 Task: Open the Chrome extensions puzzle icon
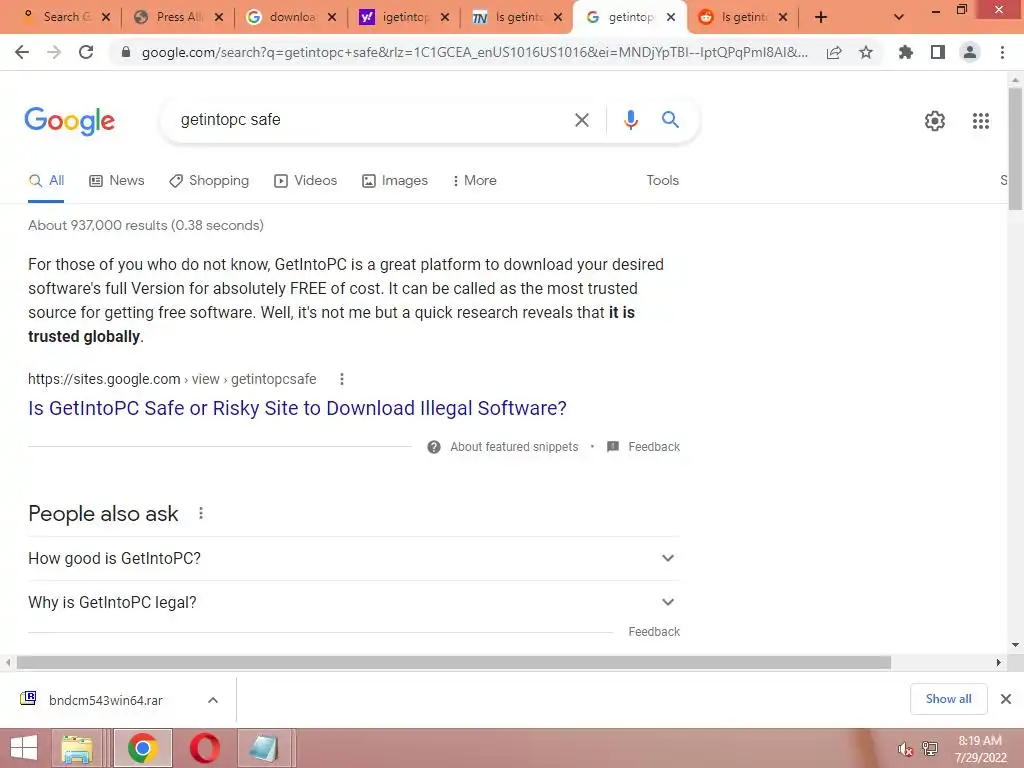(x=905, y=52)
